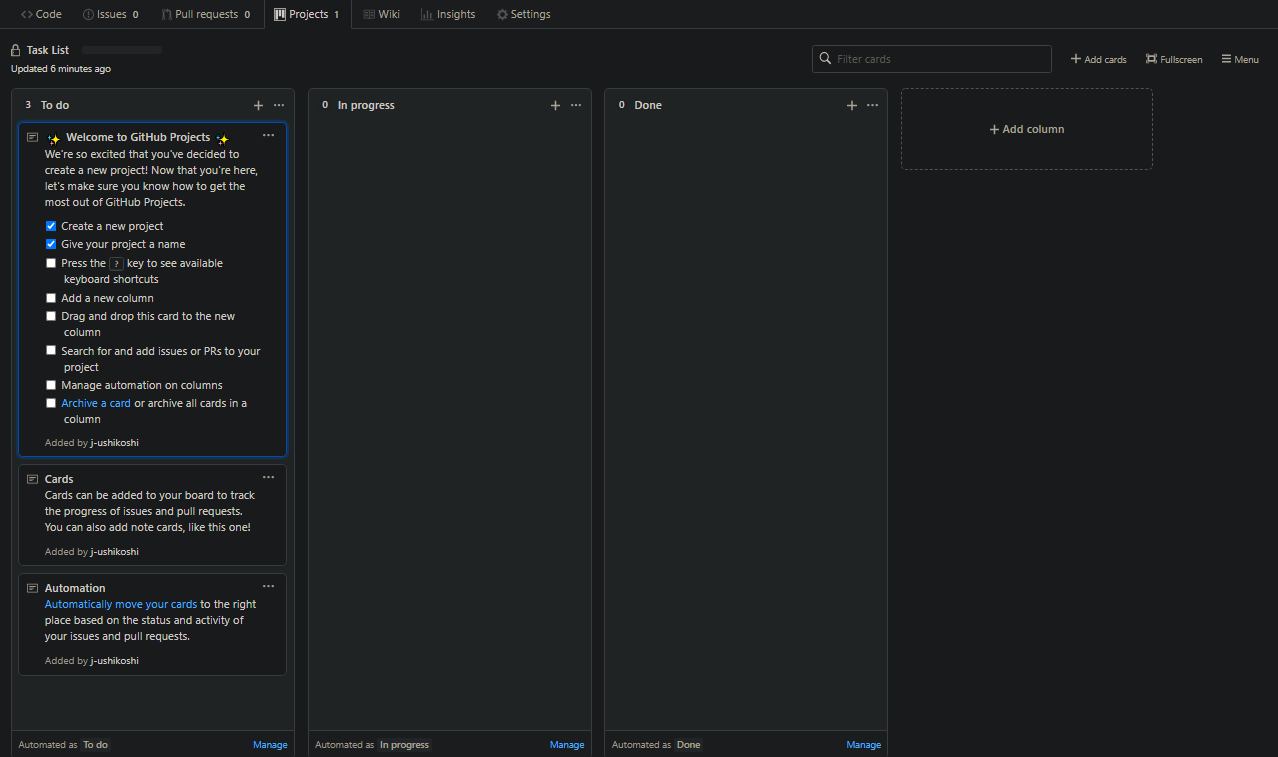Click the hamburger Menu icon
The height and width of the screenshot is (757, 1278).
[1226, 59]
